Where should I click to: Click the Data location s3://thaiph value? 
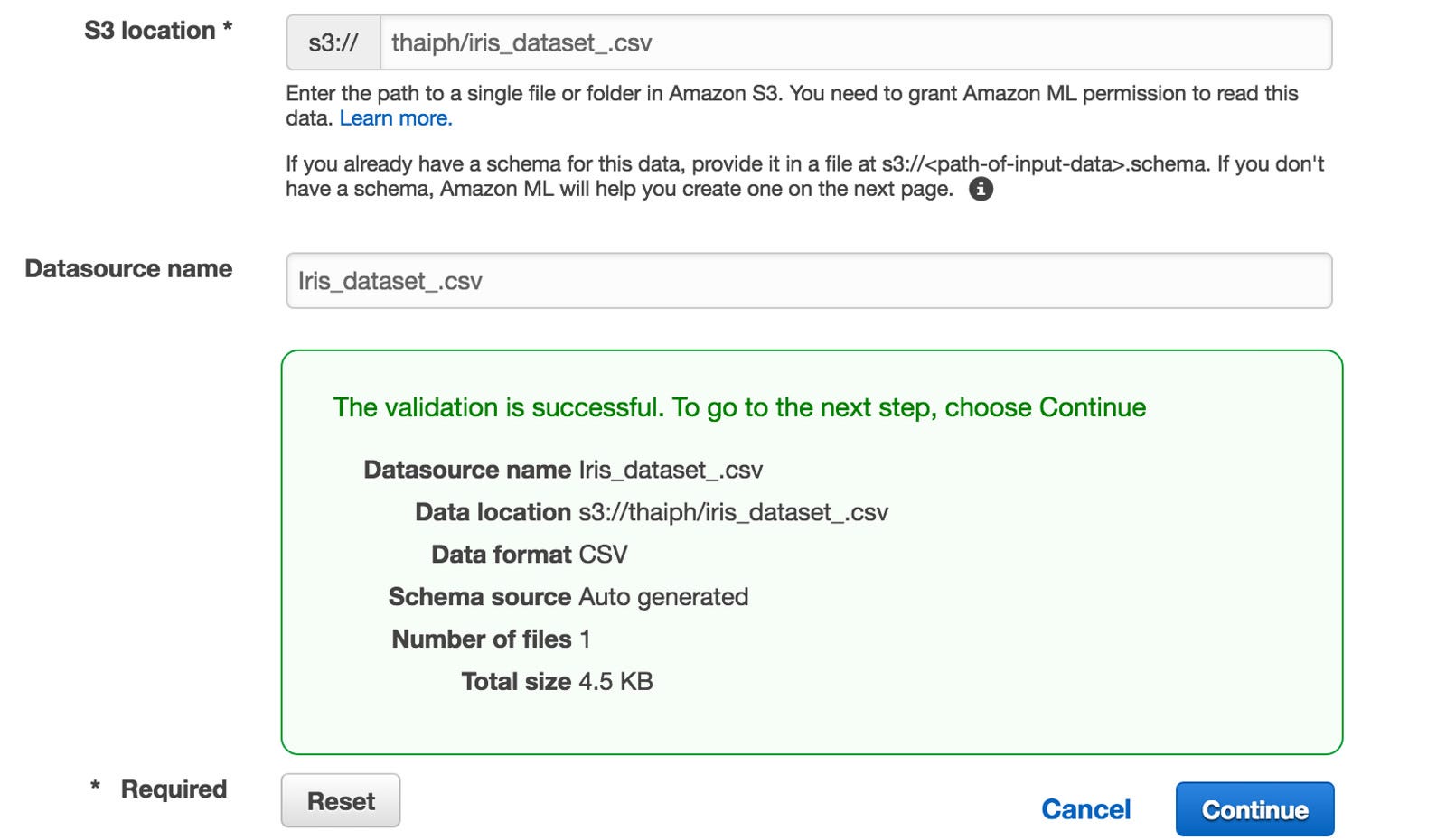click(733, 512)
